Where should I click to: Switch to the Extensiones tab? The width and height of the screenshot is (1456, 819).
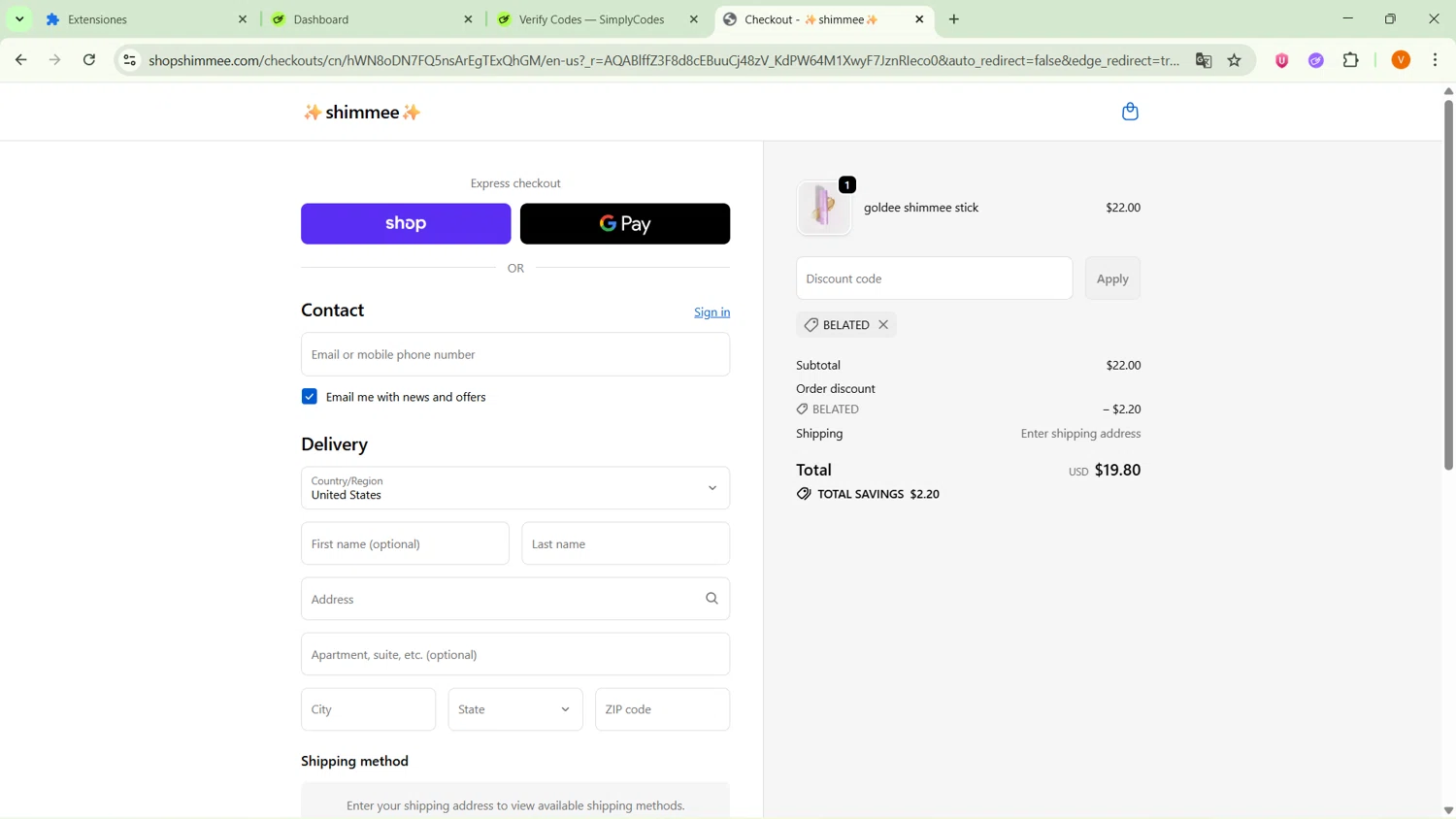click(x=148, y=19)
